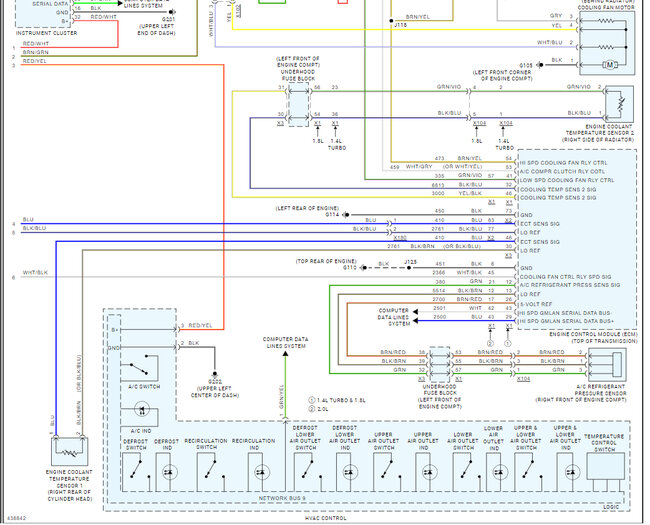Click the 'RED/YEL' wire label at HVAC B+ pin
The width and height of the screenshot is (650, 525).
[200, 326]
